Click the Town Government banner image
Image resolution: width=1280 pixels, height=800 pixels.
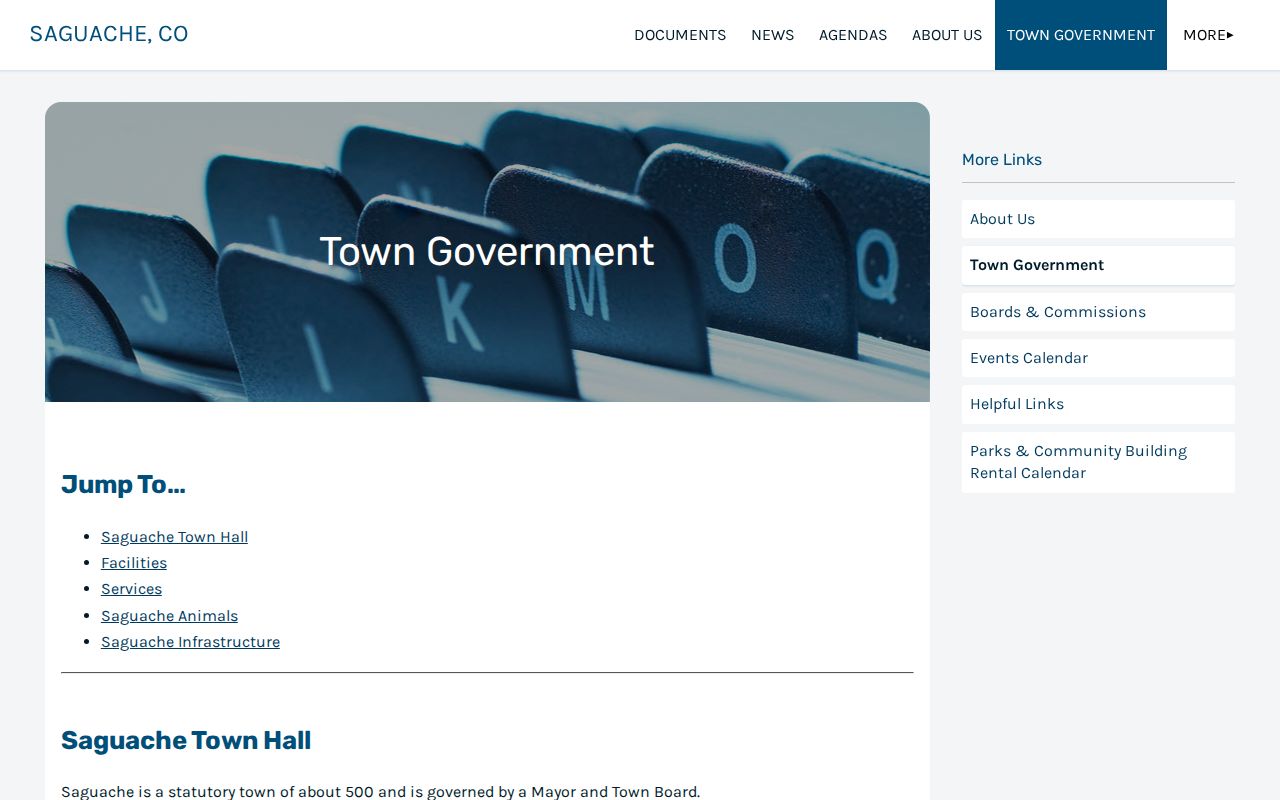(x=487, y=252)
